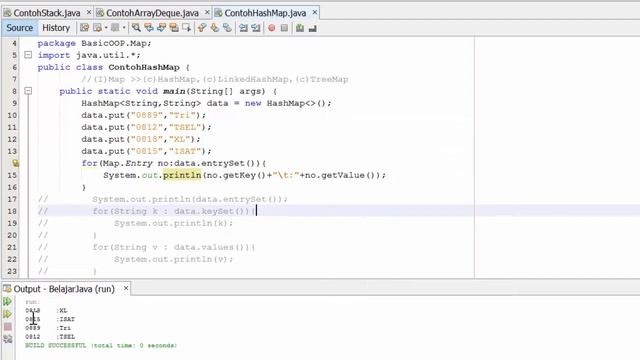Screen dimensions: 640x360
Task: Click the "XL" string on line 12
Action: click(x=180, y=139)
